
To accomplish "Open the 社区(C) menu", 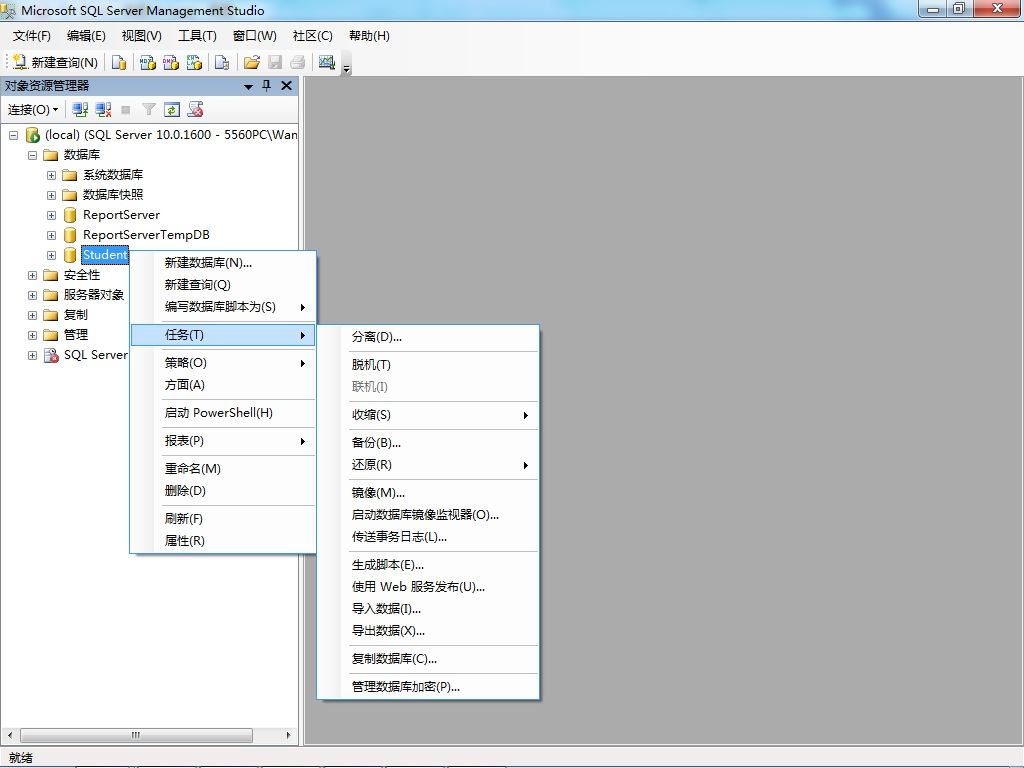I will coord(312,36).
